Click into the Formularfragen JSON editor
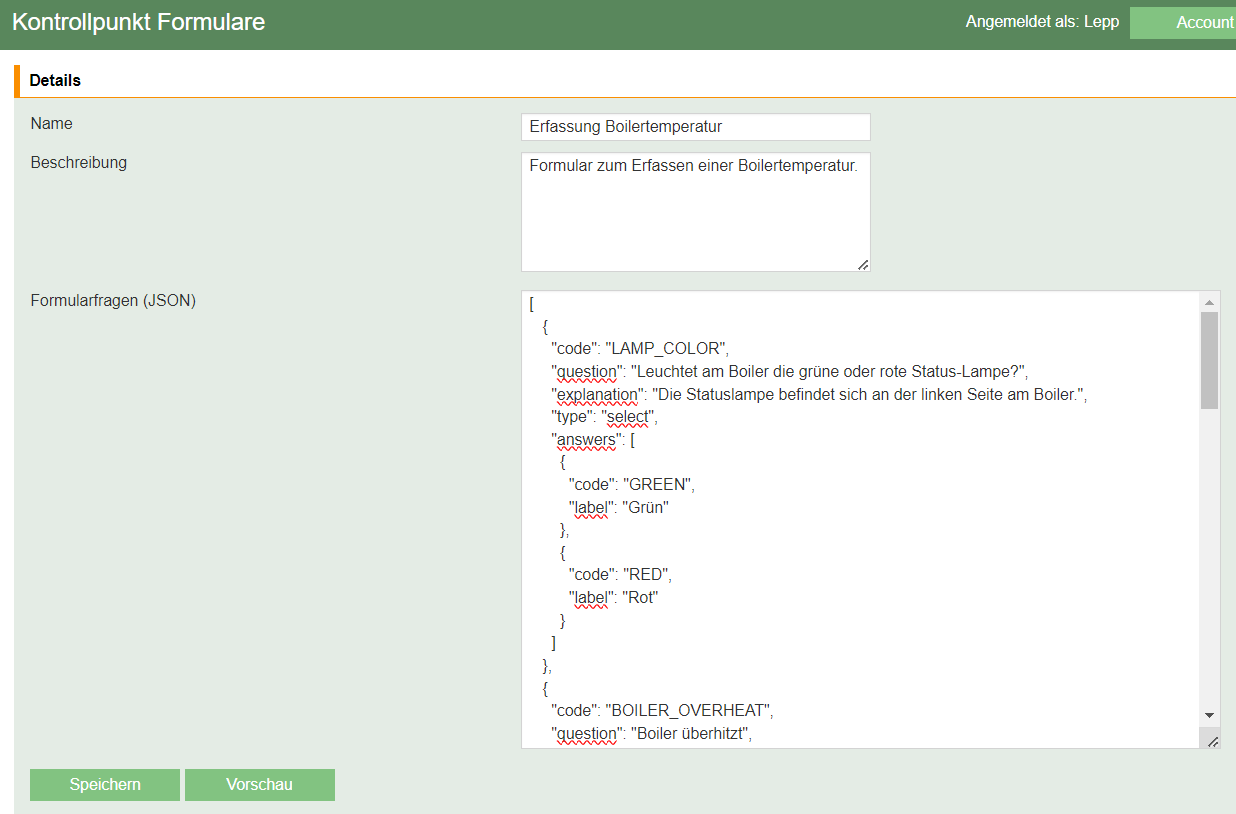The image size is (1236, 814). tap(860, 520)
